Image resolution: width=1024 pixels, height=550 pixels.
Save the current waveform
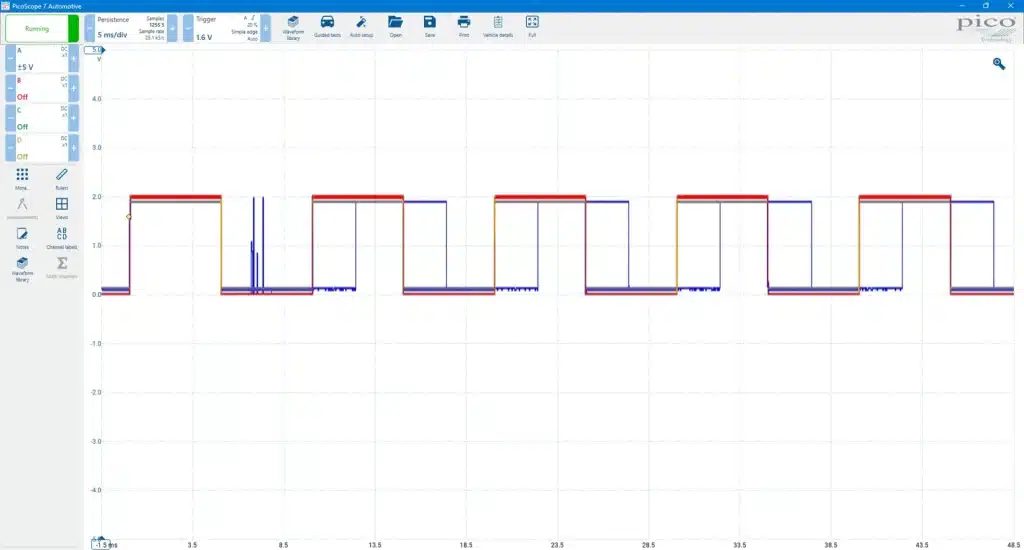pyautogui.click(x=429, y=27)
